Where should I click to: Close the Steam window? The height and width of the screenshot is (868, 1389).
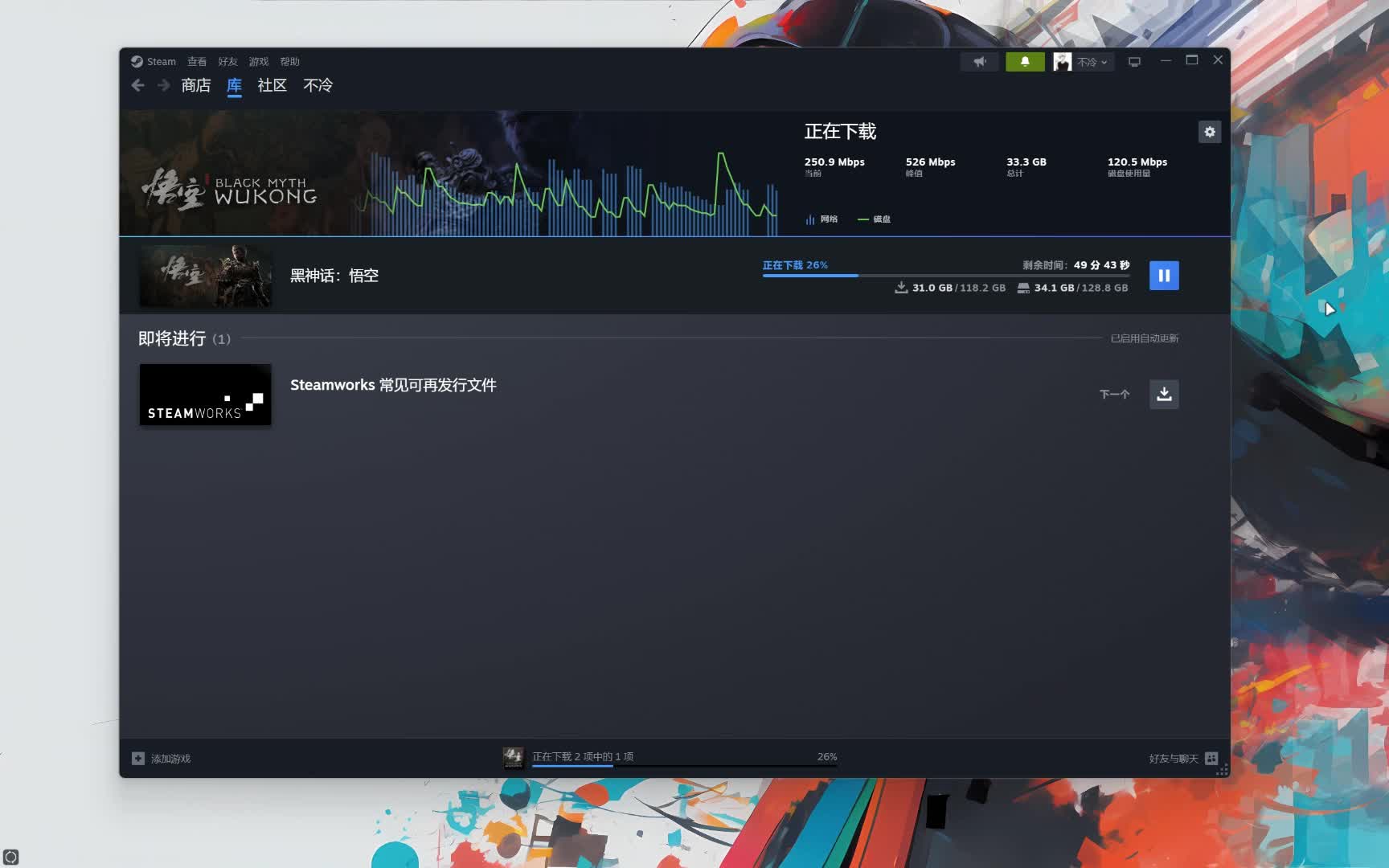click(x=1218, y=60)
